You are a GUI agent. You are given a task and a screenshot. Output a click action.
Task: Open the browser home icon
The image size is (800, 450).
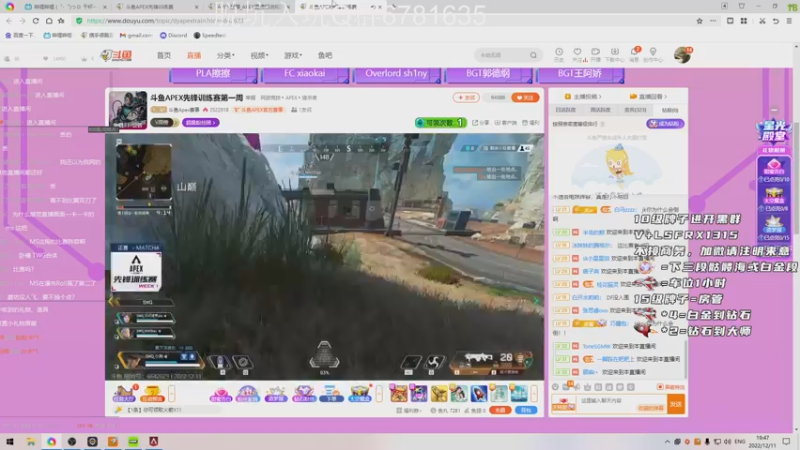coord(48,21)
